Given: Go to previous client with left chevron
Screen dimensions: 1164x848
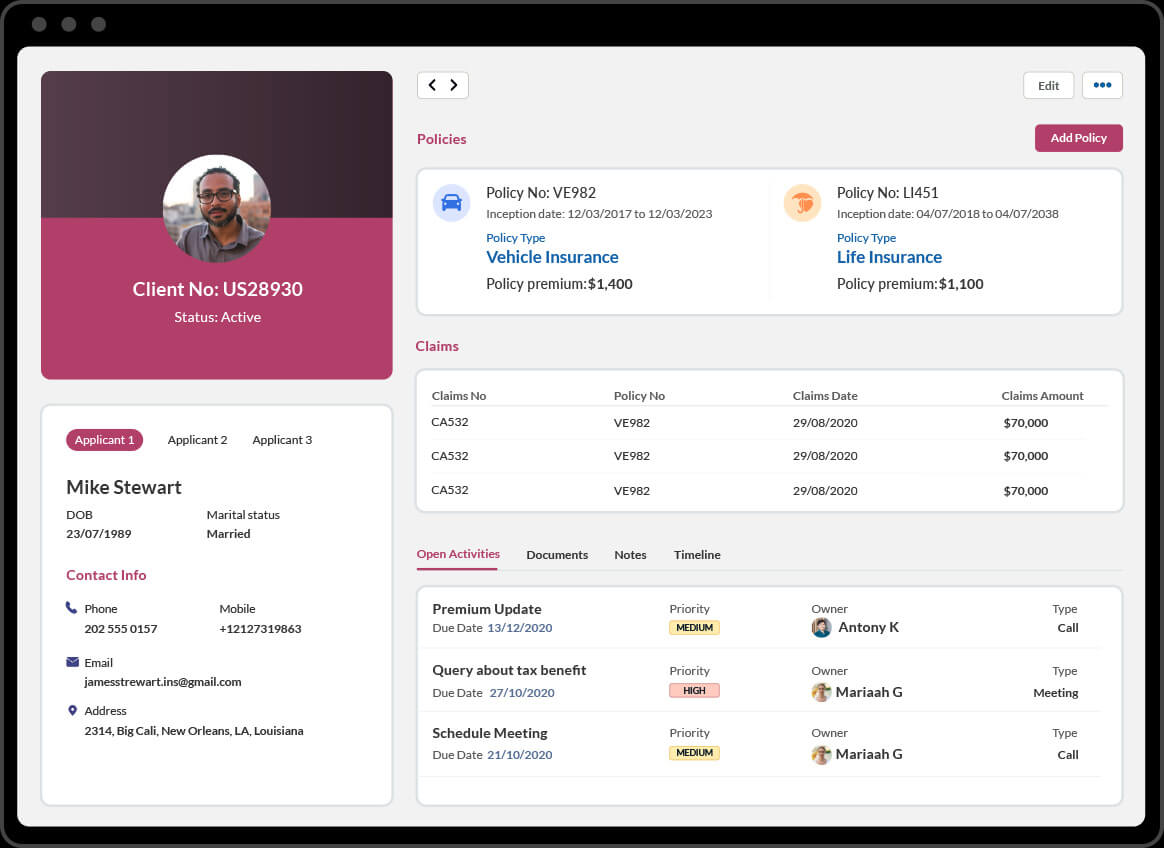Looking at the screenshot, I should click(x=432, y=86).
